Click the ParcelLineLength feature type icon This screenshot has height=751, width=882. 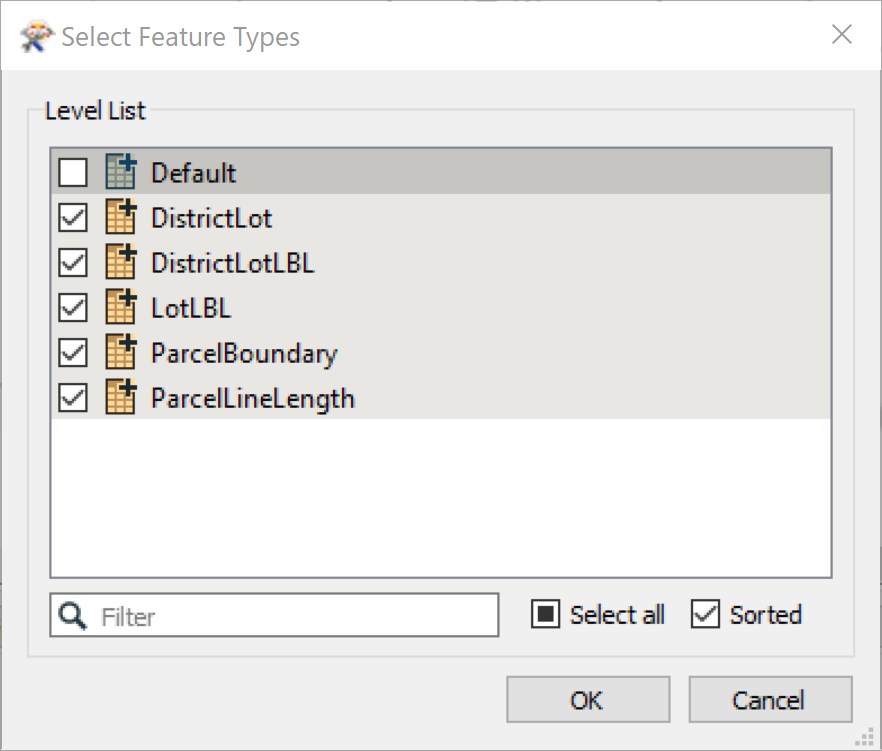(x=121, y=397)
